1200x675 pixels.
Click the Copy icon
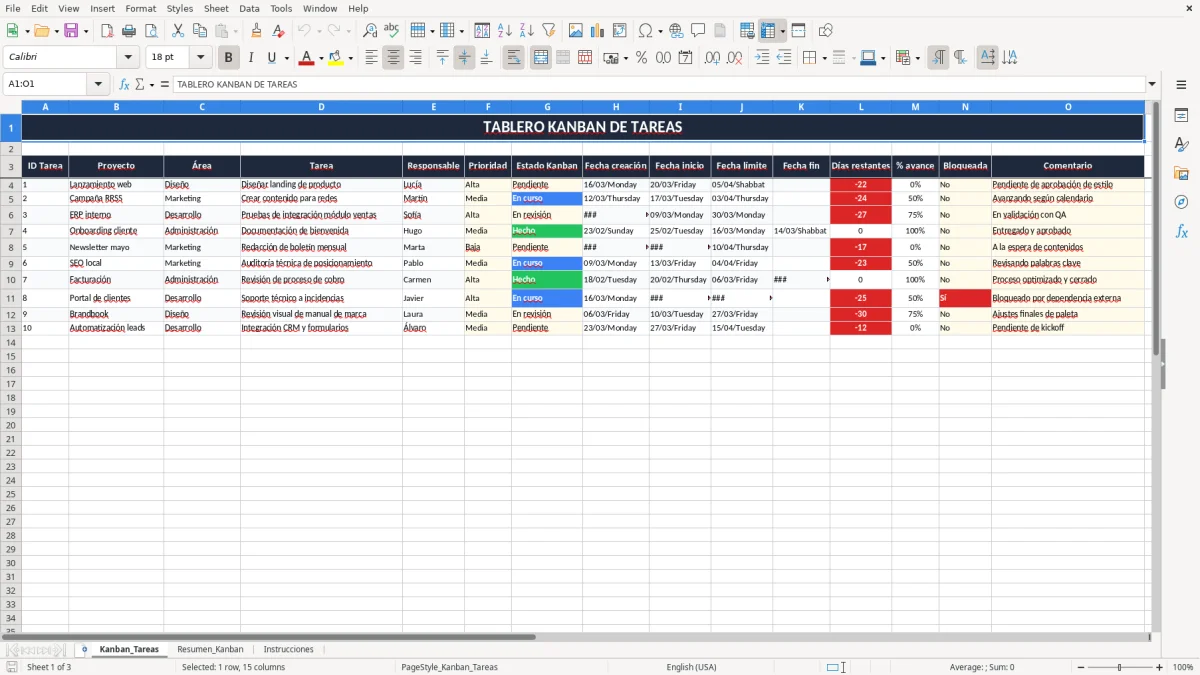(200, 31)
